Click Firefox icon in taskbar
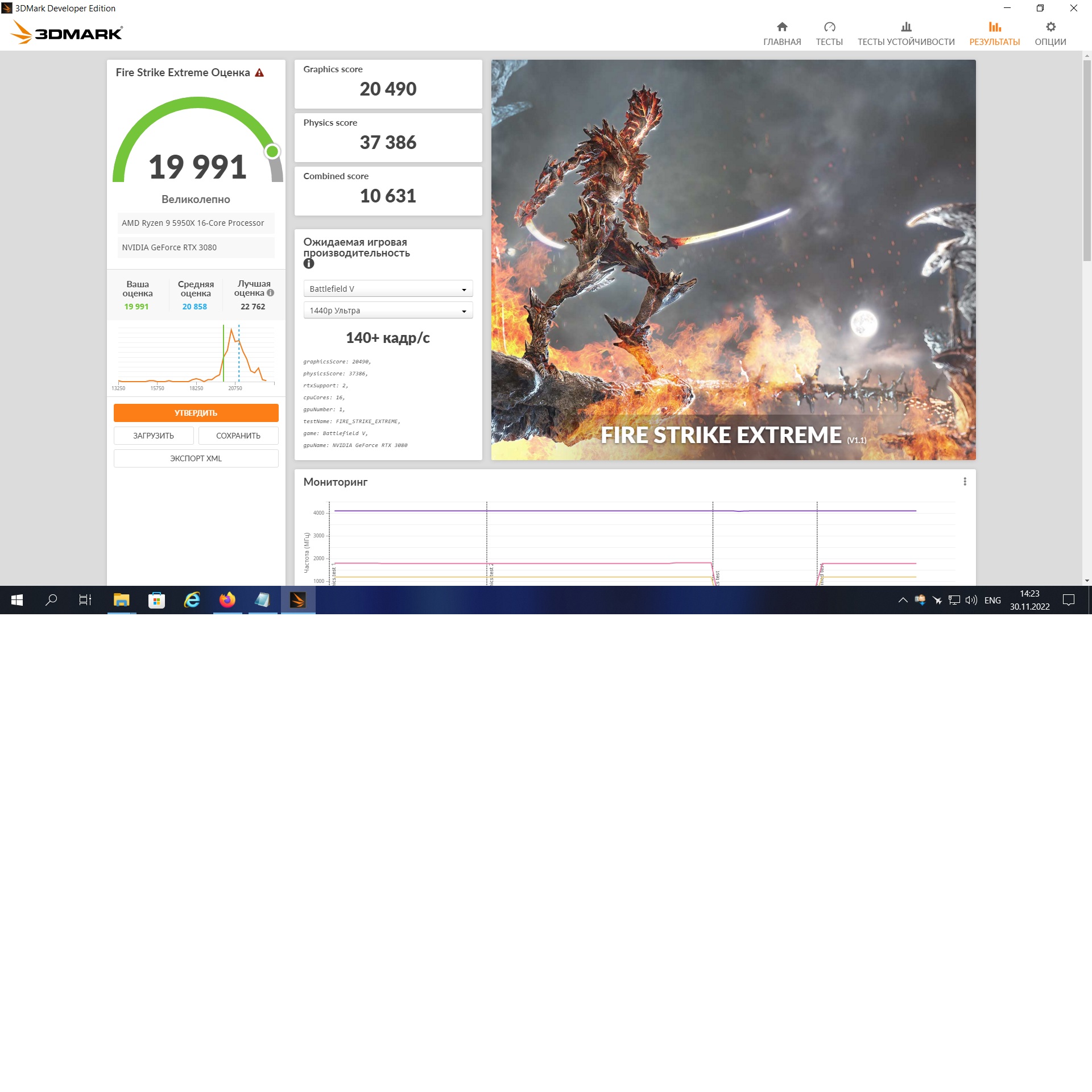Viewport: 1092px width, 1092px height. (227, 600)
